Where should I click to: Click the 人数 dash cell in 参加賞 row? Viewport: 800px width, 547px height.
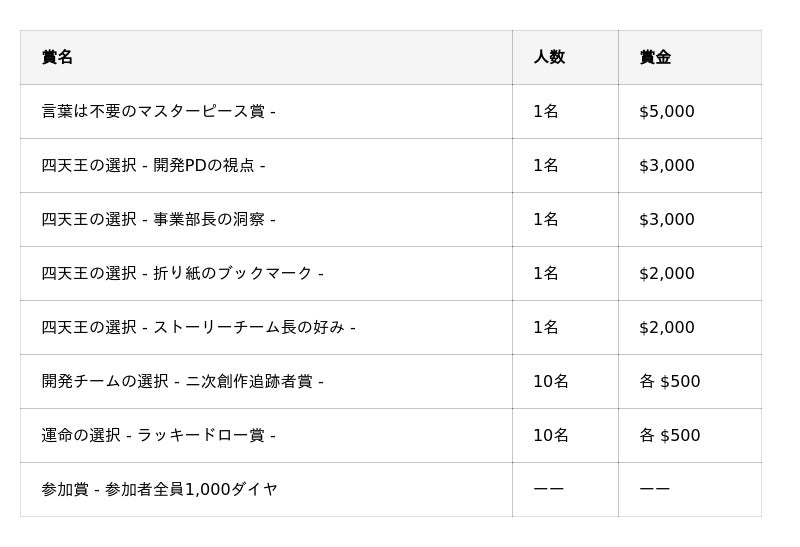point(548,489)
